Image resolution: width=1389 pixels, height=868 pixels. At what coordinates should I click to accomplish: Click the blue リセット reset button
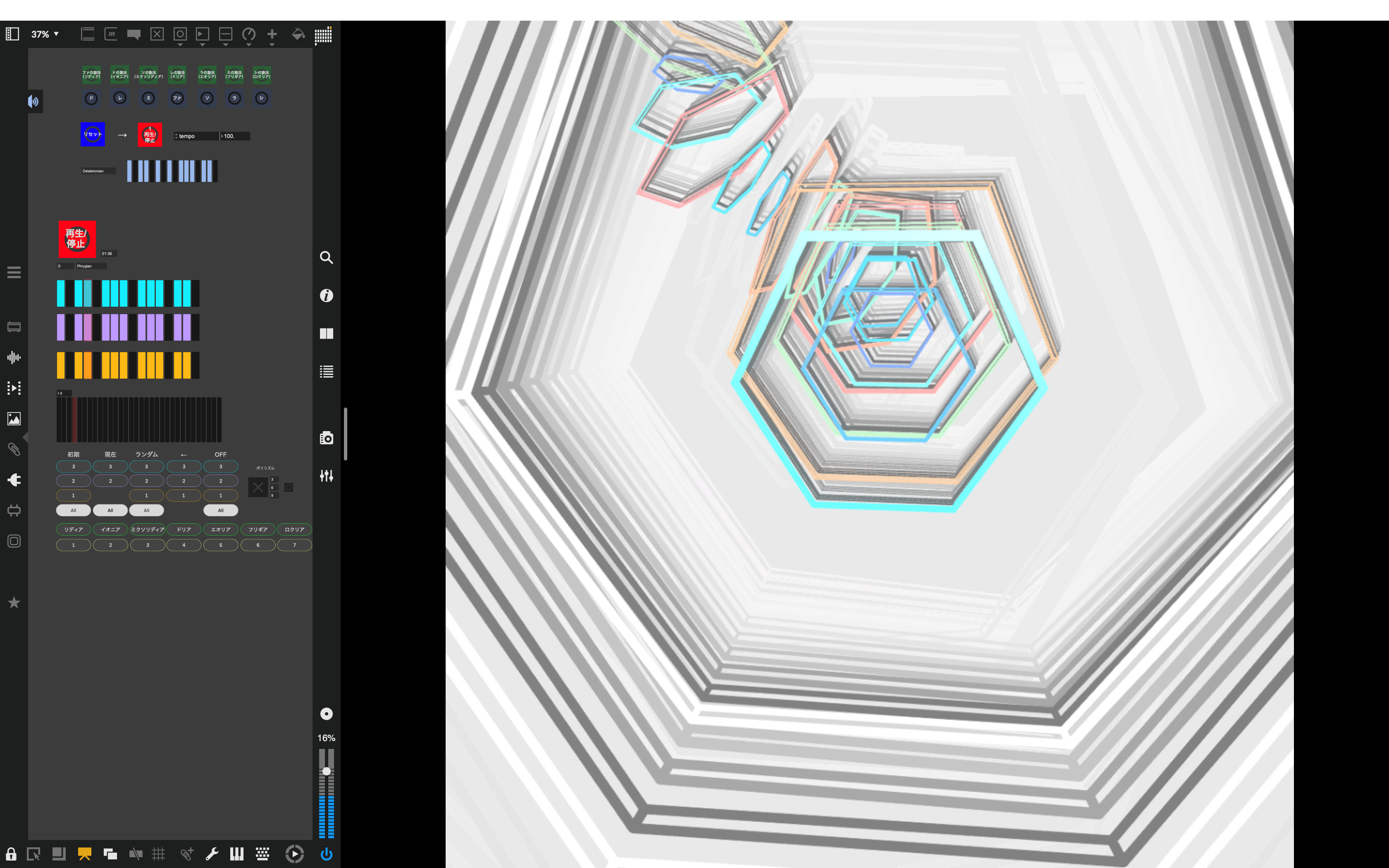93,134
